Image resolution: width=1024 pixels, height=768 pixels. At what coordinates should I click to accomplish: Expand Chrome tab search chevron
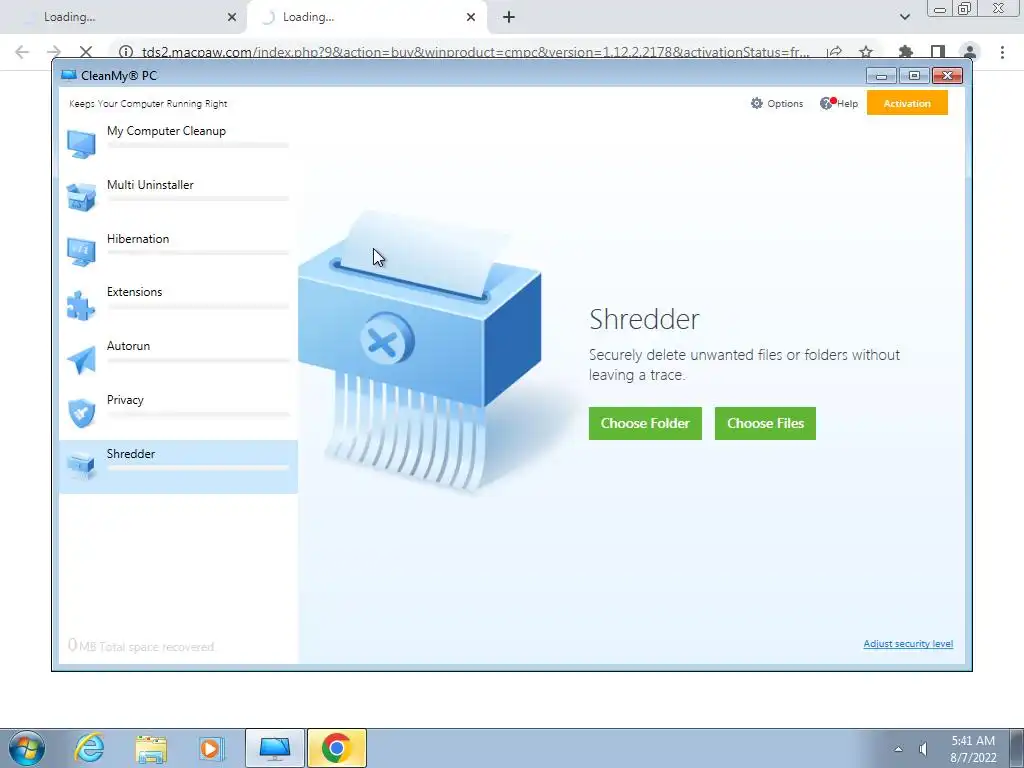(905, 17)
